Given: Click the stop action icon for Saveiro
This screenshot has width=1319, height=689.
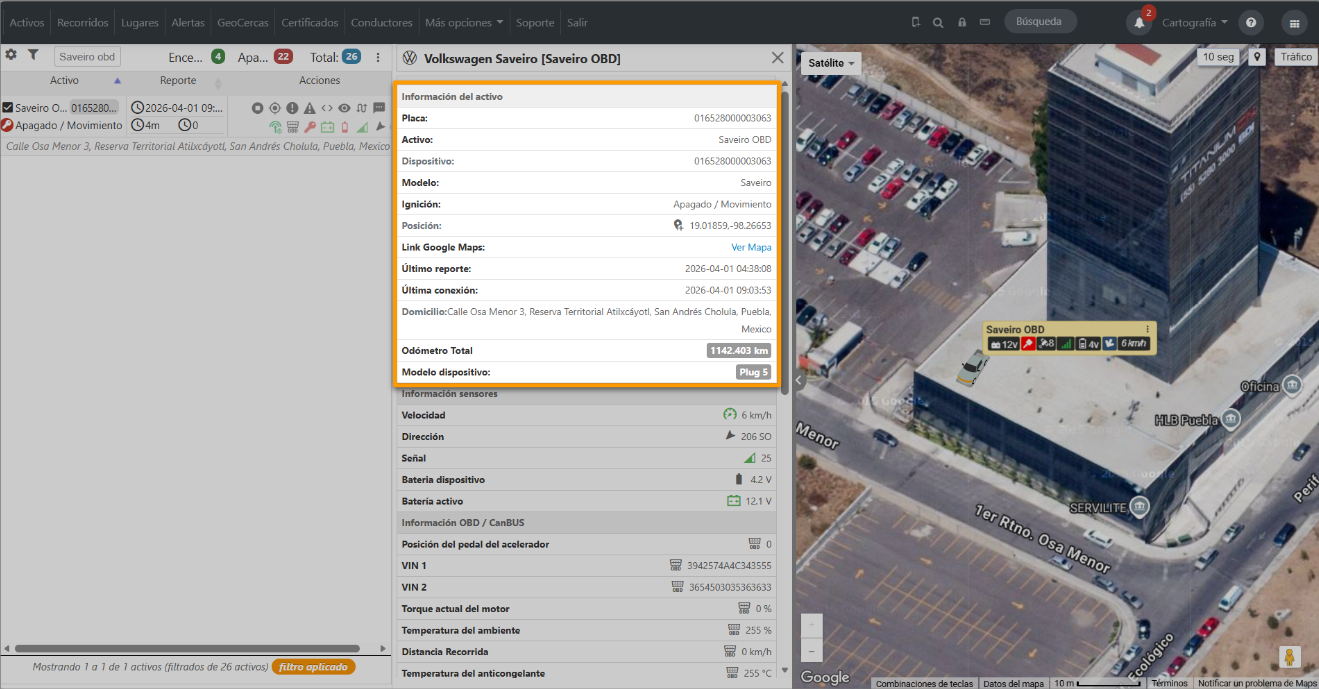Looking at the screenshot, I should [257, 108].
